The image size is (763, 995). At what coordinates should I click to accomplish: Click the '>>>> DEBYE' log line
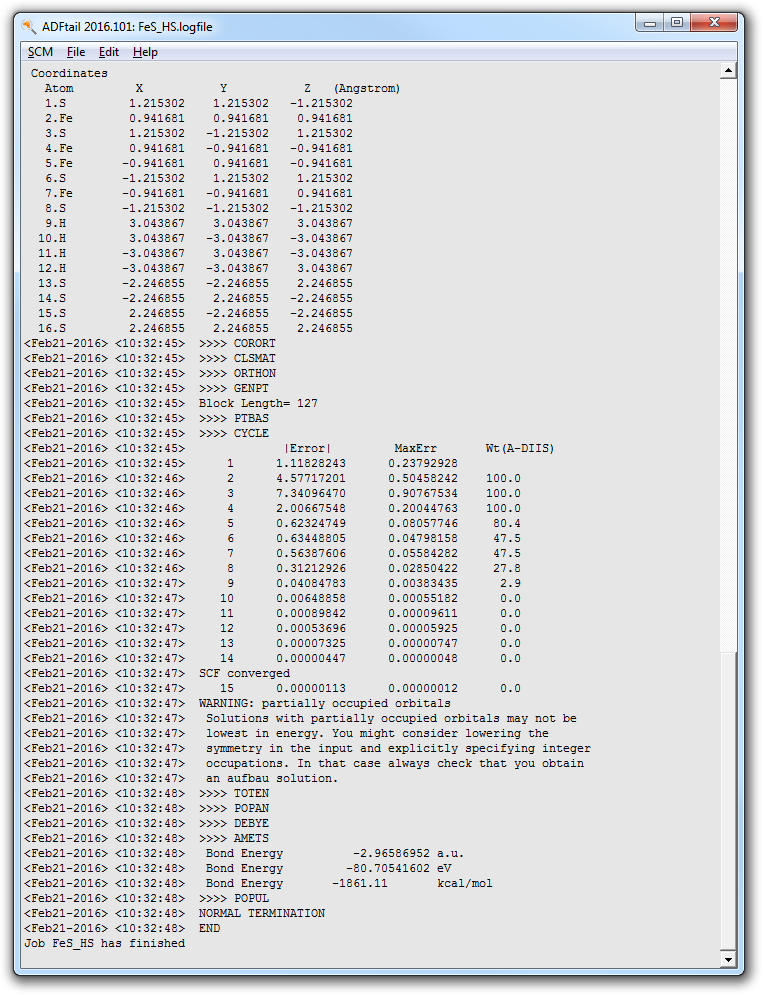point(234,824)
